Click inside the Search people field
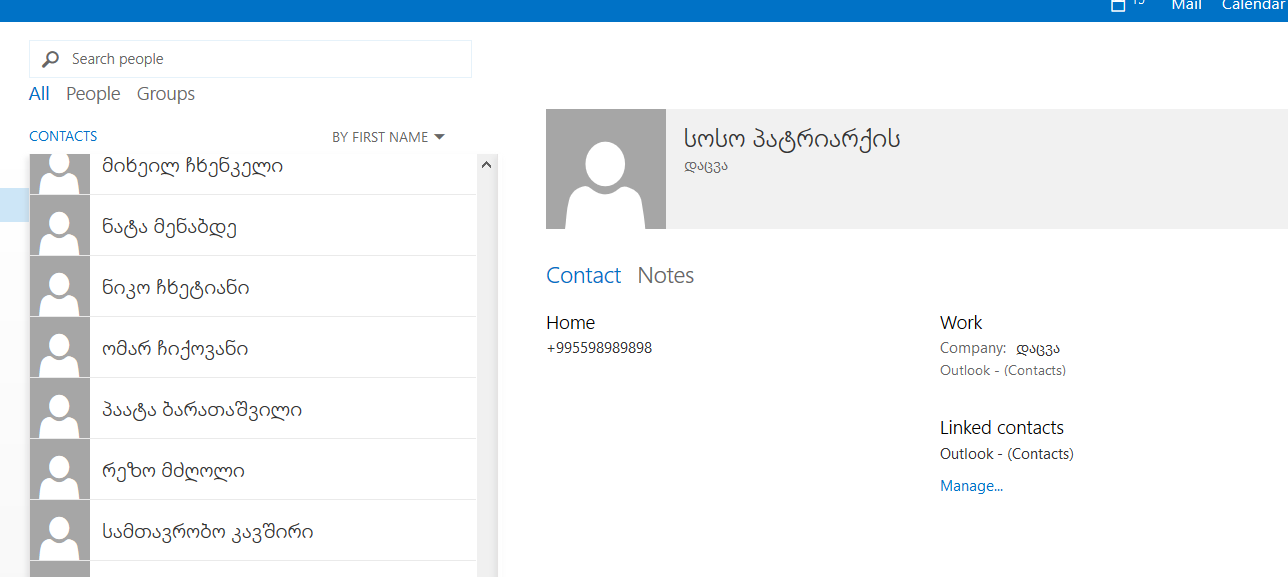1288x577 pixels. (x=260, y=59)
